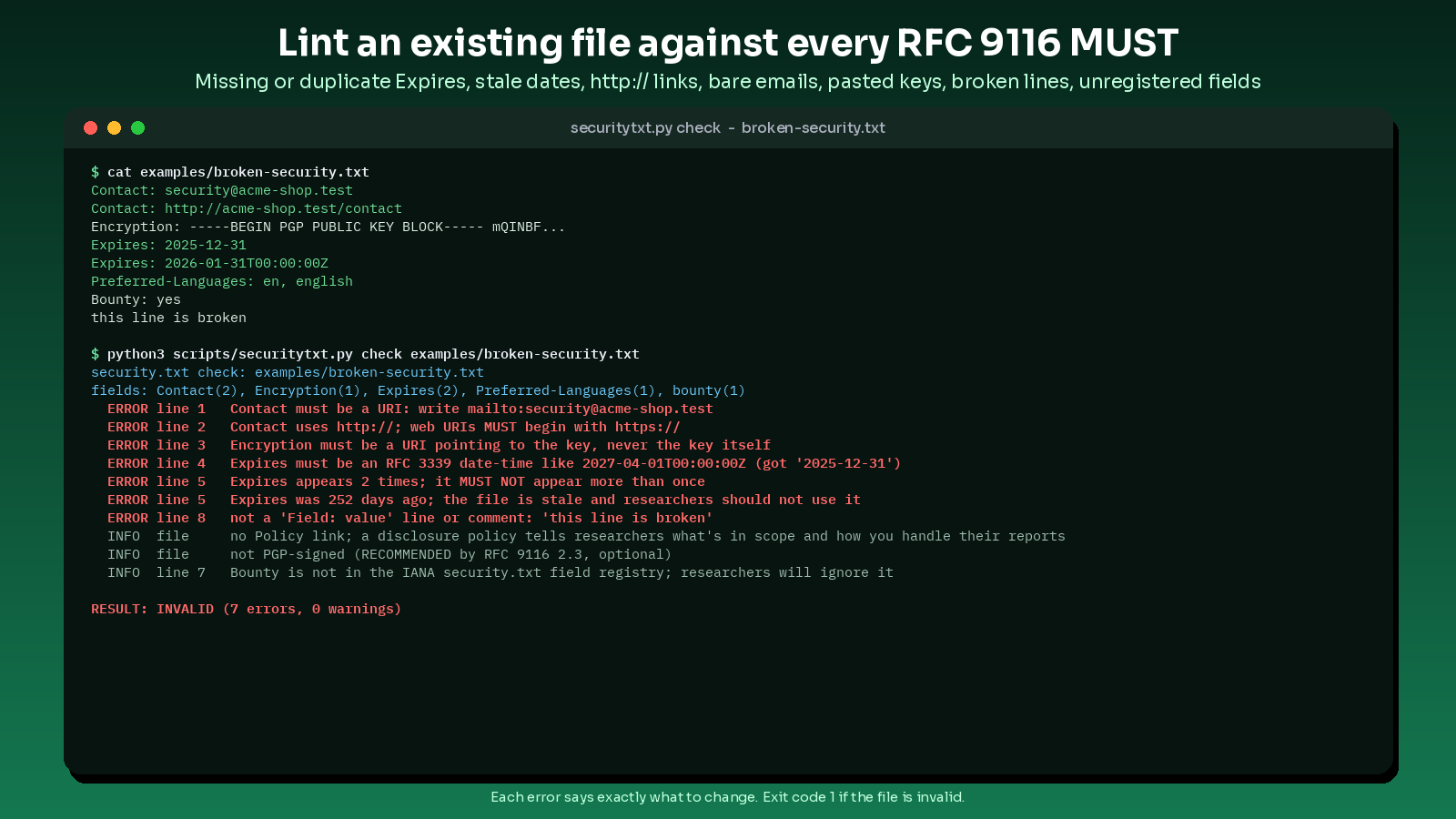Select the 'Contact: http://acme-shop.test/contact' line
The height and width of the screenshot is (819, 1456).
click(x=247, y=208)
